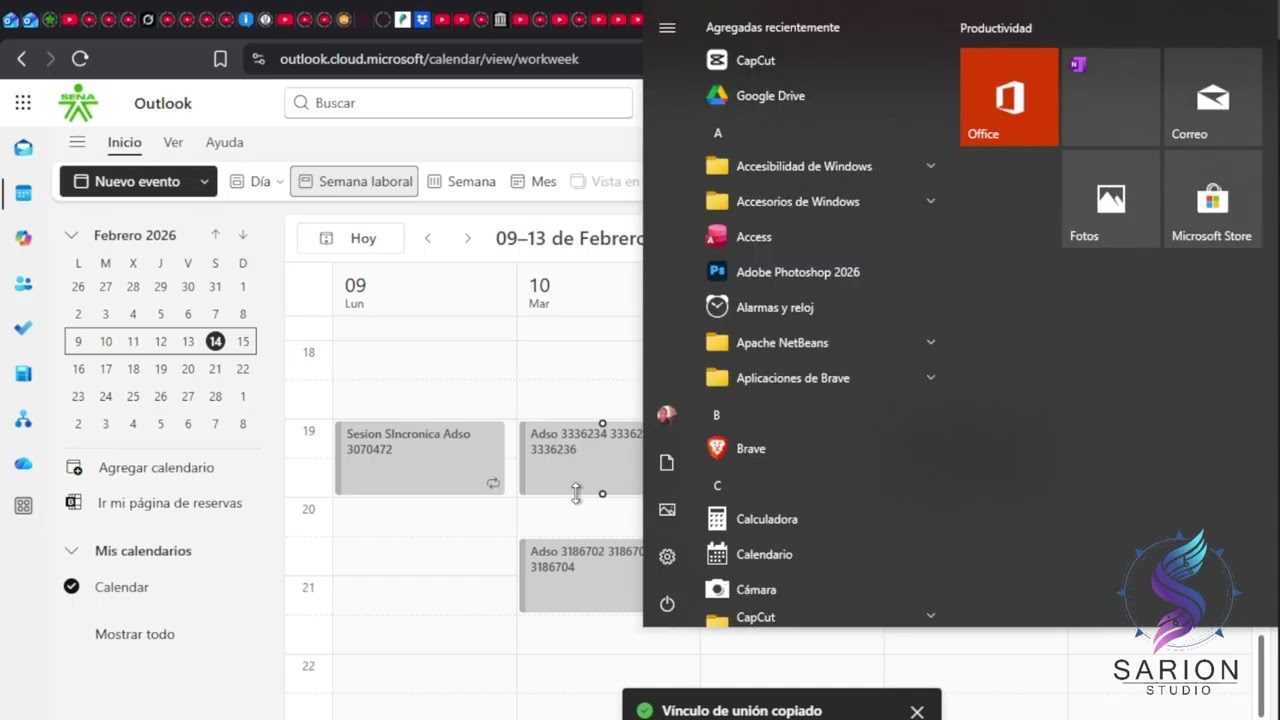Open Documents shortcut in Start menu
1280x720 pixels.
(667, 463)
